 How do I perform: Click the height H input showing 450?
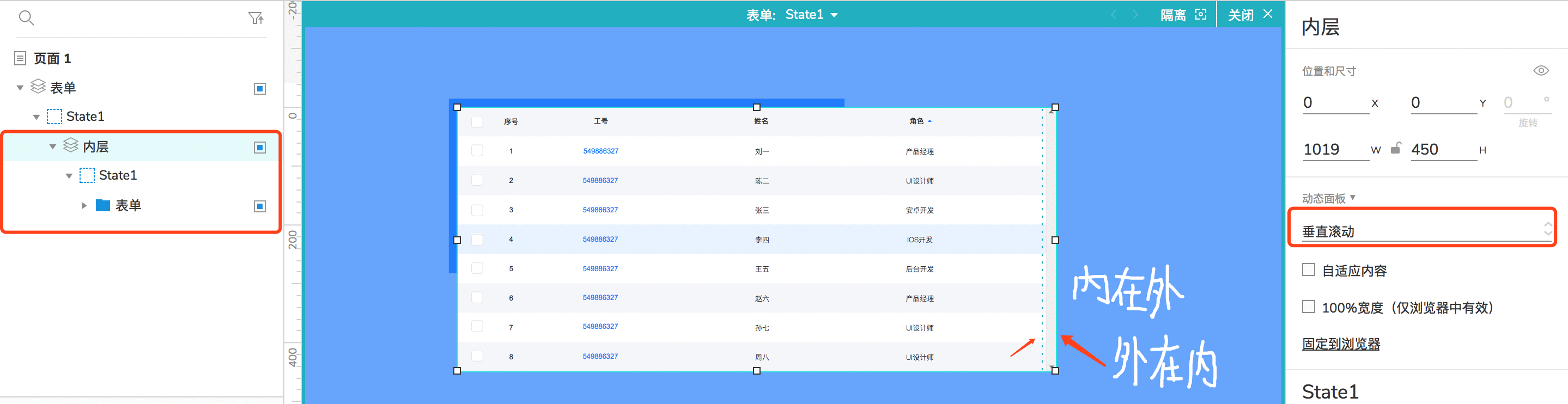[1444, 149]
